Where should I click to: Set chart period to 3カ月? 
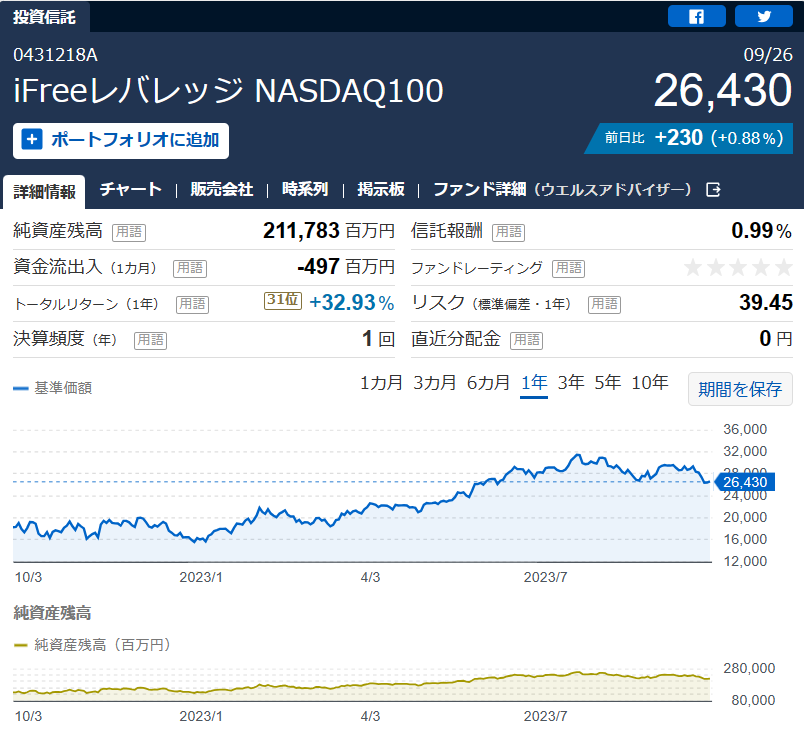click(x=434, y=382)
